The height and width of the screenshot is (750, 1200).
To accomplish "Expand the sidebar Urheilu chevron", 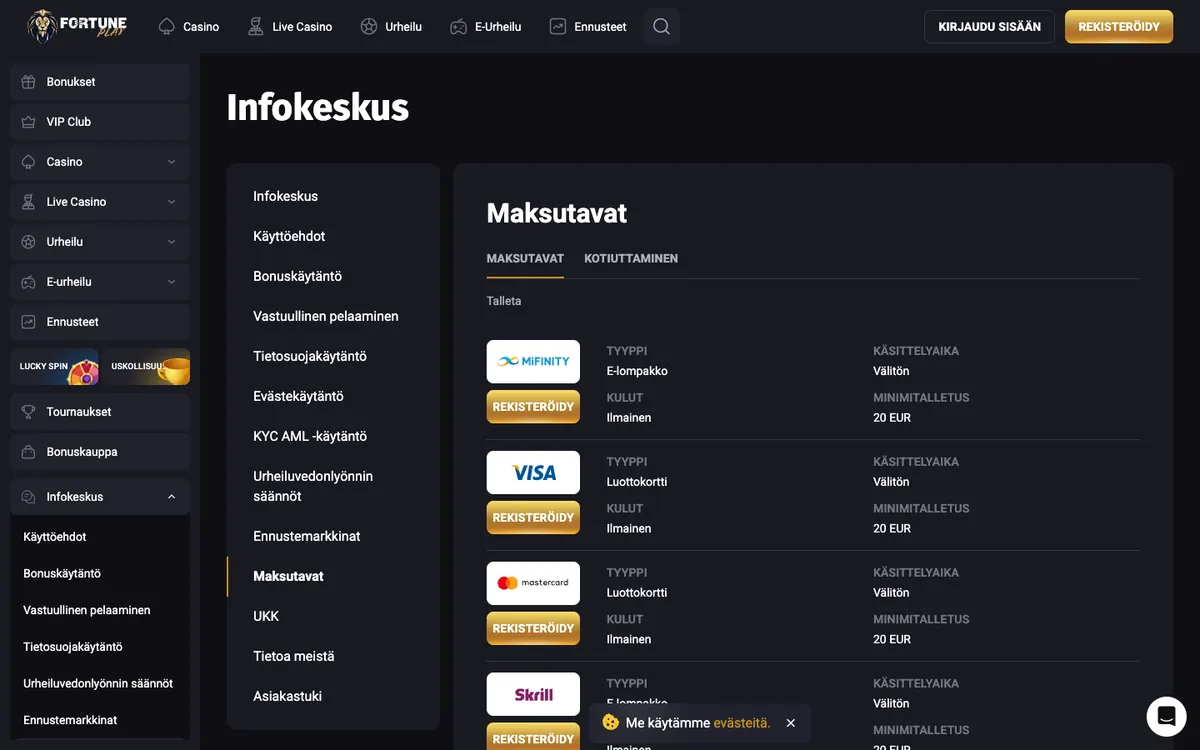I will (x=171, y=242).
